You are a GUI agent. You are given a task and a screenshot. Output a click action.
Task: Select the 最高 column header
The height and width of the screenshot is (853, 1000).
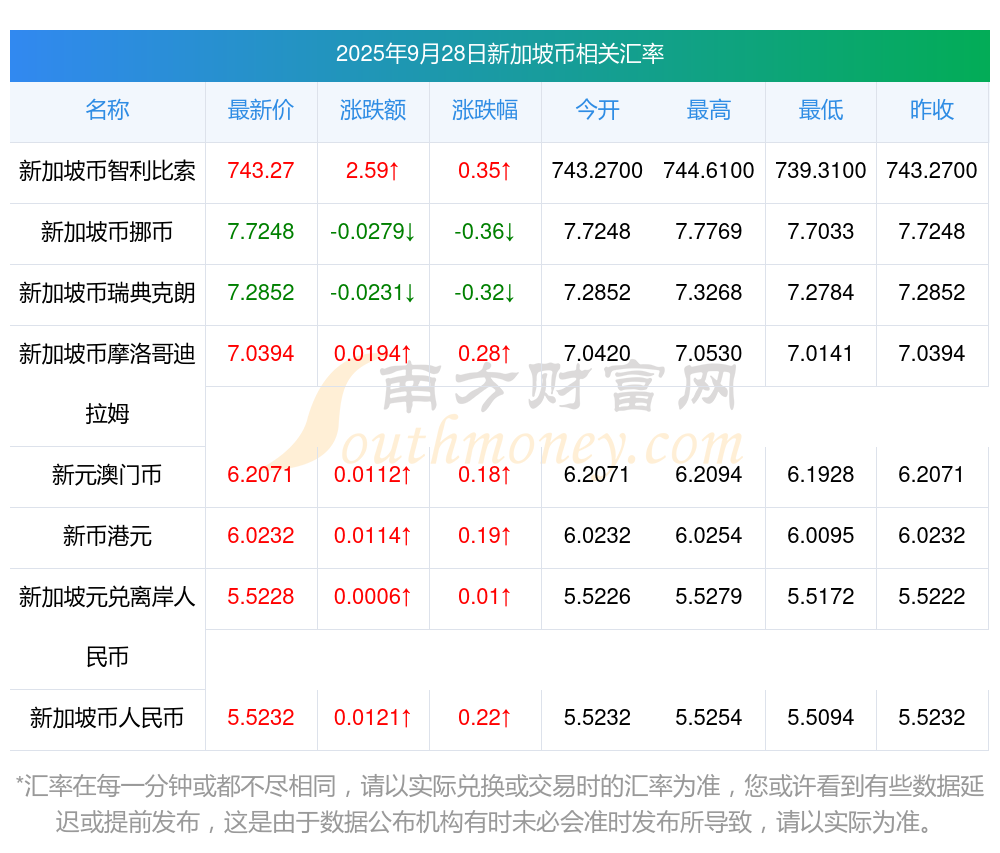pos(709,110)
